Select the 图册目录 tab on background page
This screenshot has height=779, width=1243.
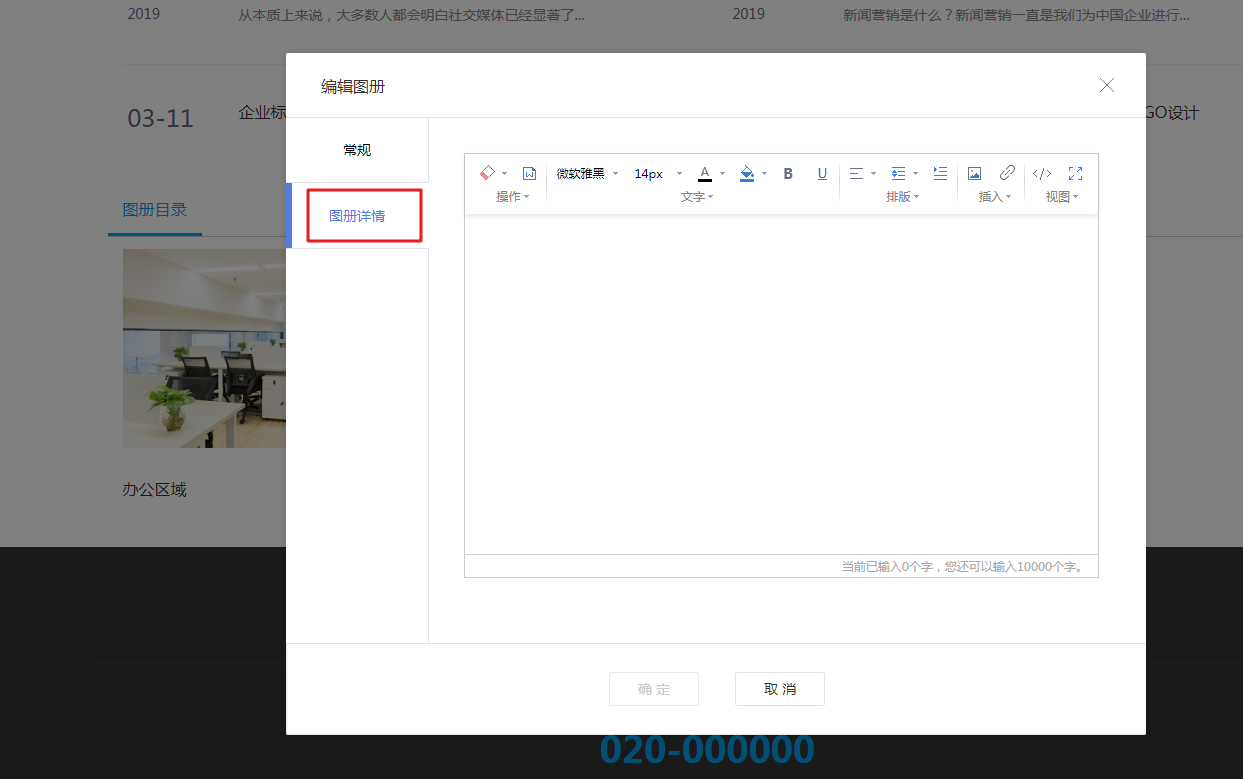[x=155, y=210]
